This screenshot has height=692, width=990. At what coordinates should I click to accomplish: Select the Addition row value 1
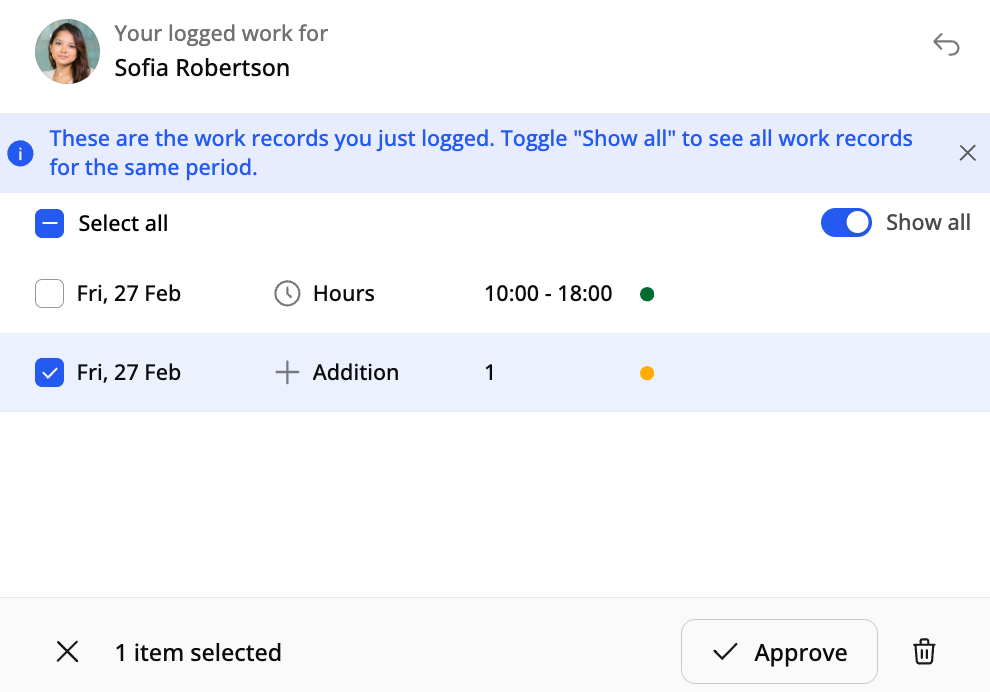tap(490, 373)
